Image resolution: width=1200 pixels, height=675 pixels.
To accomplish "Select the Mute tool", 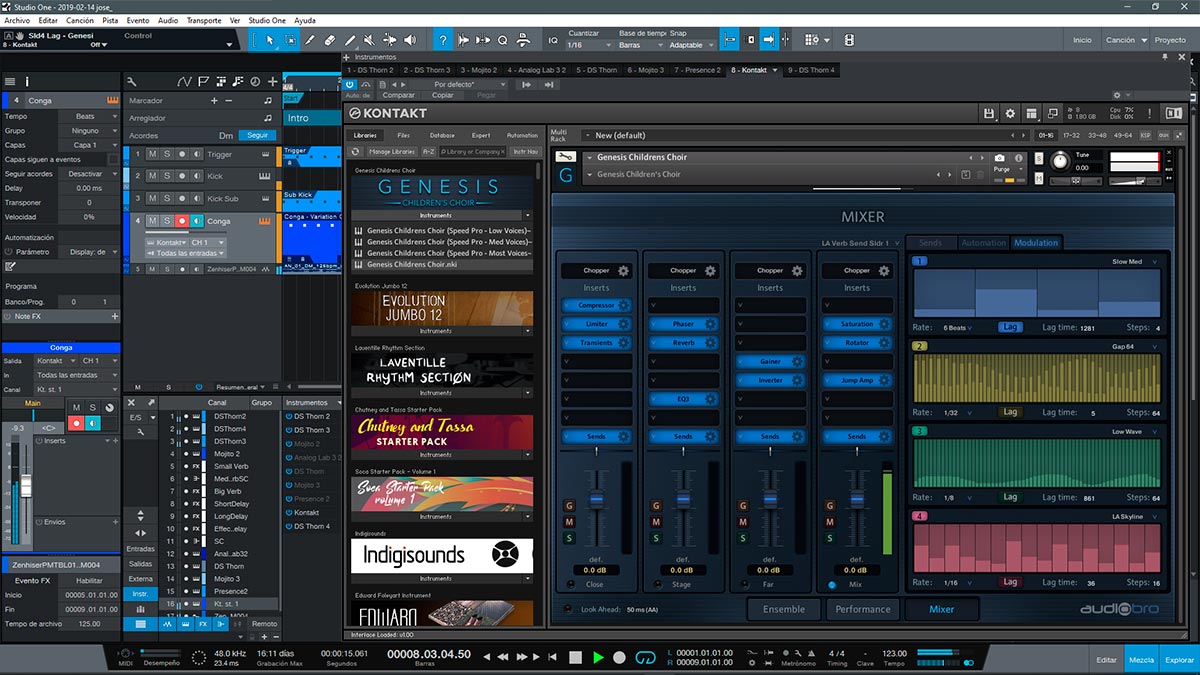I will click(x=370, y=40).
